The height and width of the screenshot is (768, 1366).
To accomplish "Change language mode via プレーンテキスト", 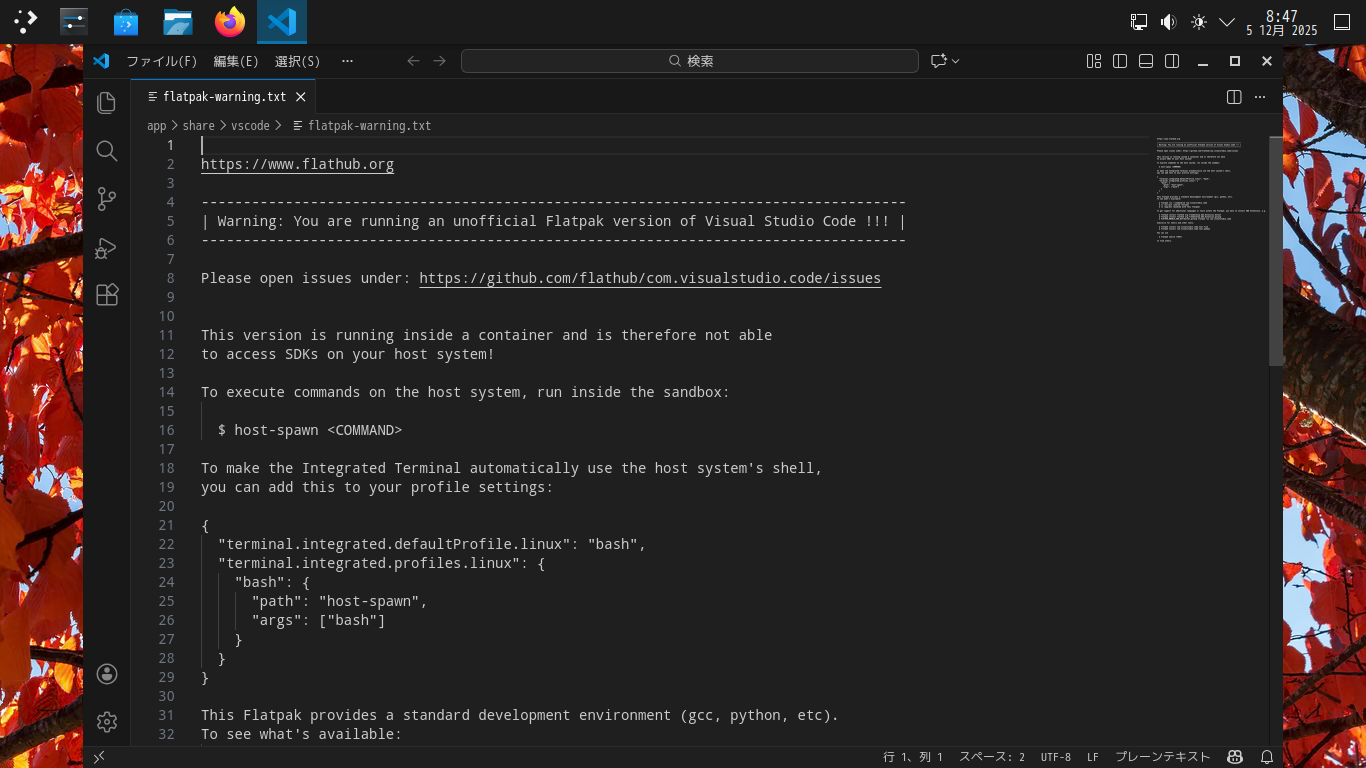I will tap(1162, 757).
